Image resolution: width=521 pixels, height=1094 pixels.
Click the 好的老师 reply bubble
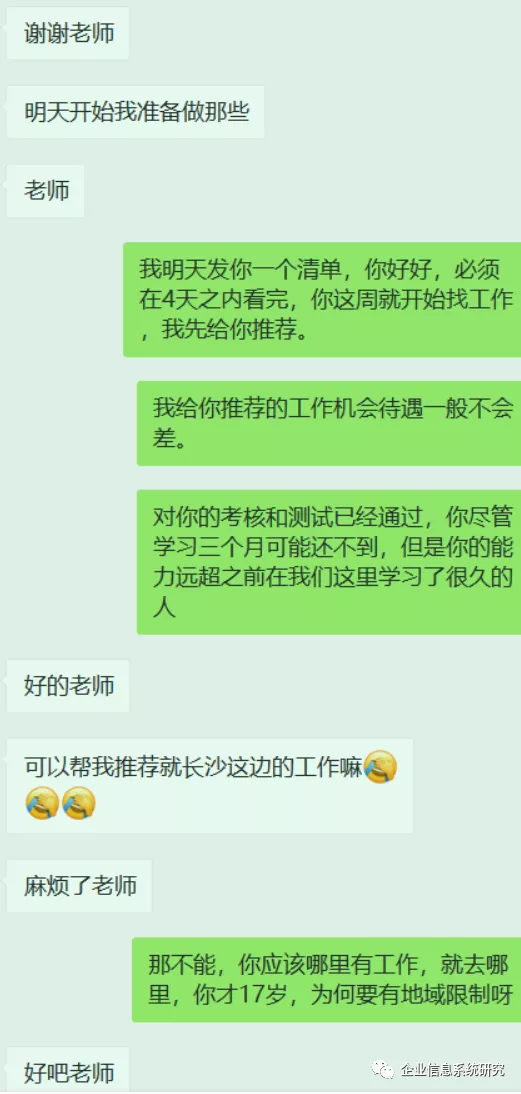68,686
